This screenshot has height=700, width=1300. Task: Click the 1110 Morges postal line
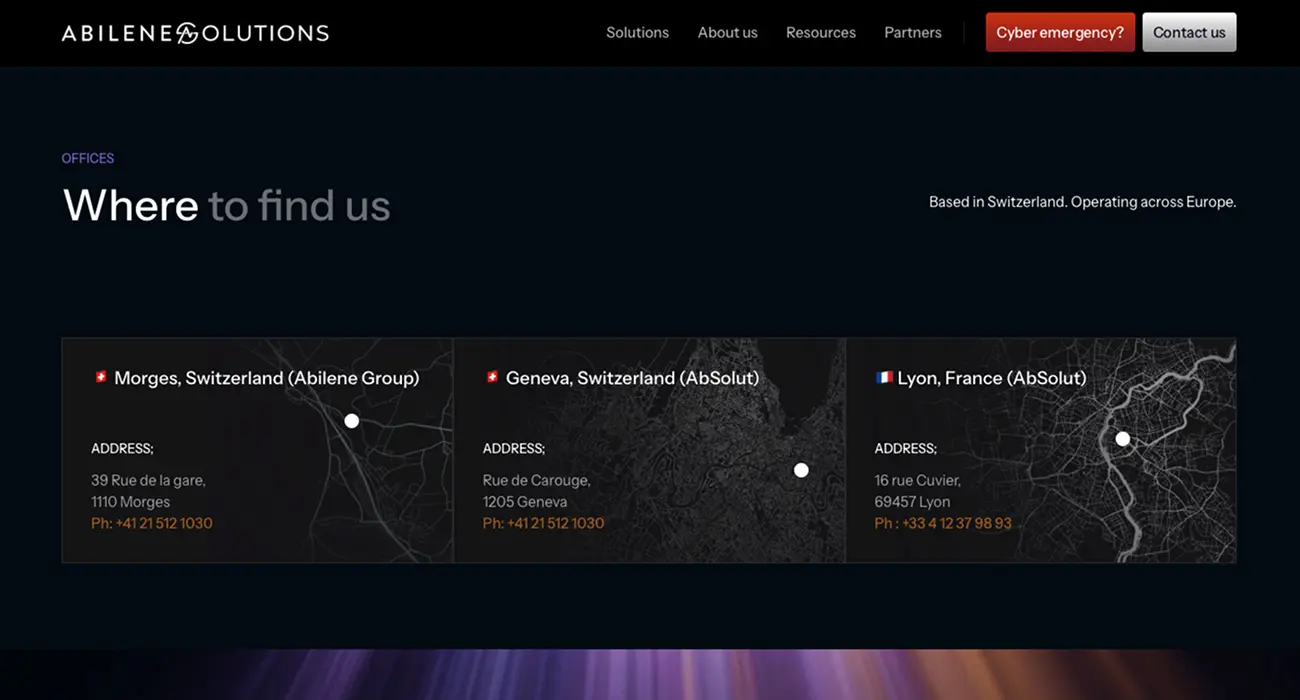point(131,502)
